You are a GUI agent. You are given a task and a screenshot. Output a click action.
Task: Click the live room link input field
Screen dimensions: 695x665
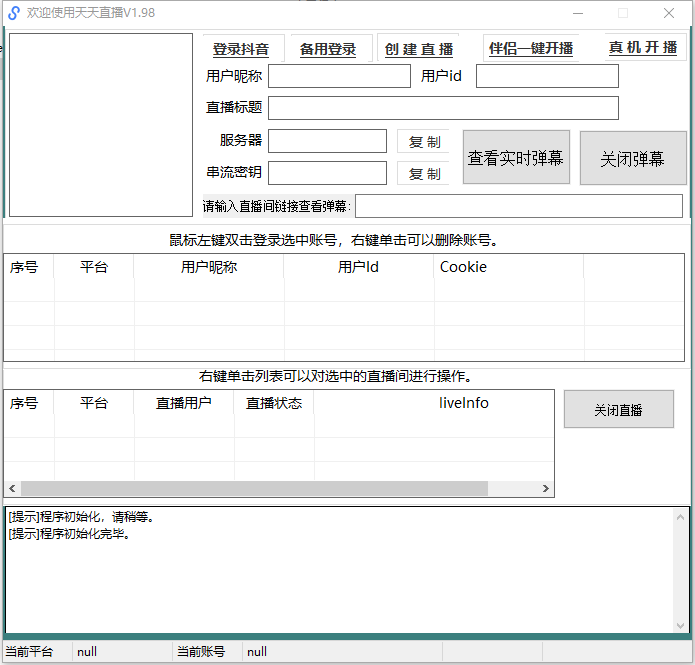518,206
